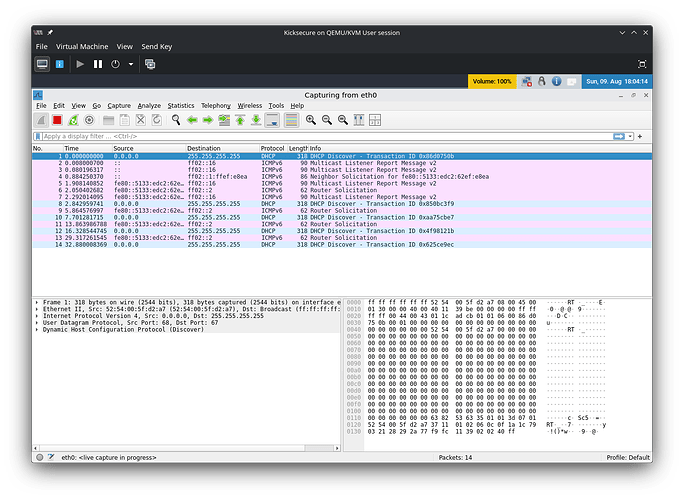Click the VM power shutdown icon
The image size is (684, 500).
coord(115,64)
